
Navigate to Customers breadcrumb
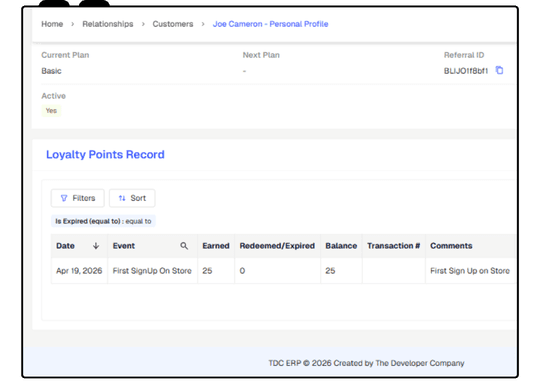(173, 24)
